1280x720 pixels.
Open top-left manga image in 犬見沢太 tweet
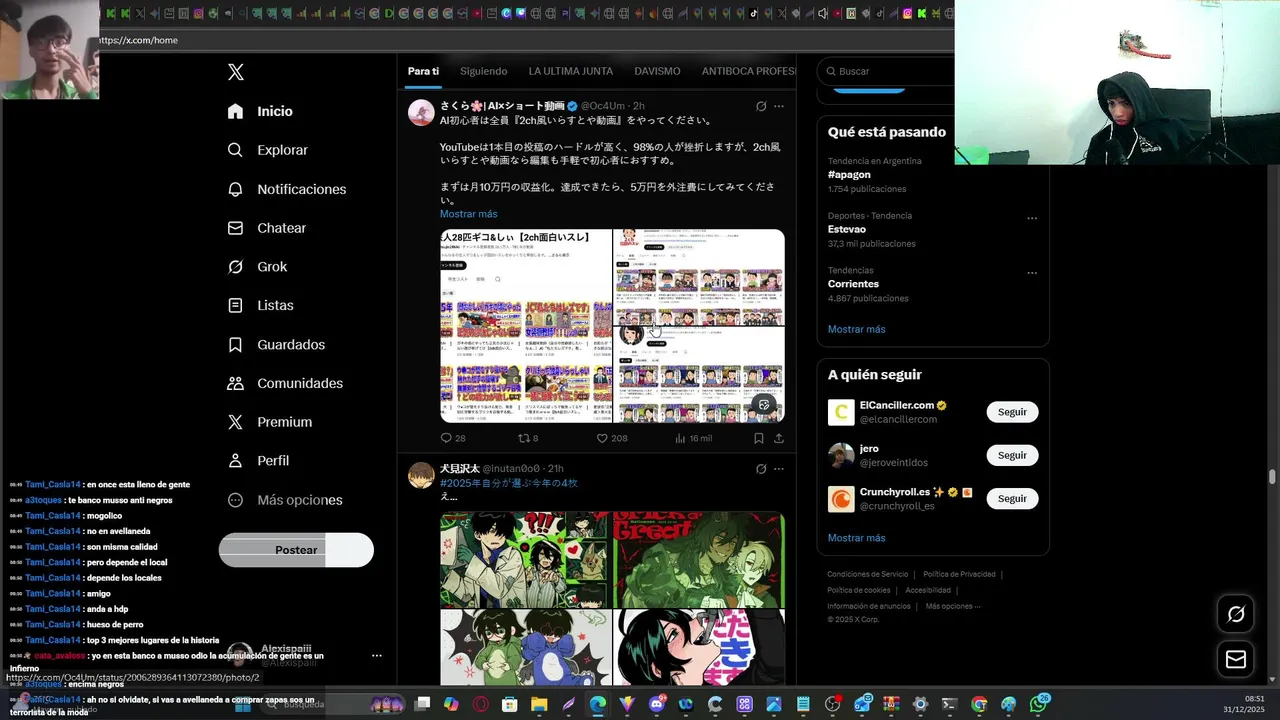click(x=524, y=560)
